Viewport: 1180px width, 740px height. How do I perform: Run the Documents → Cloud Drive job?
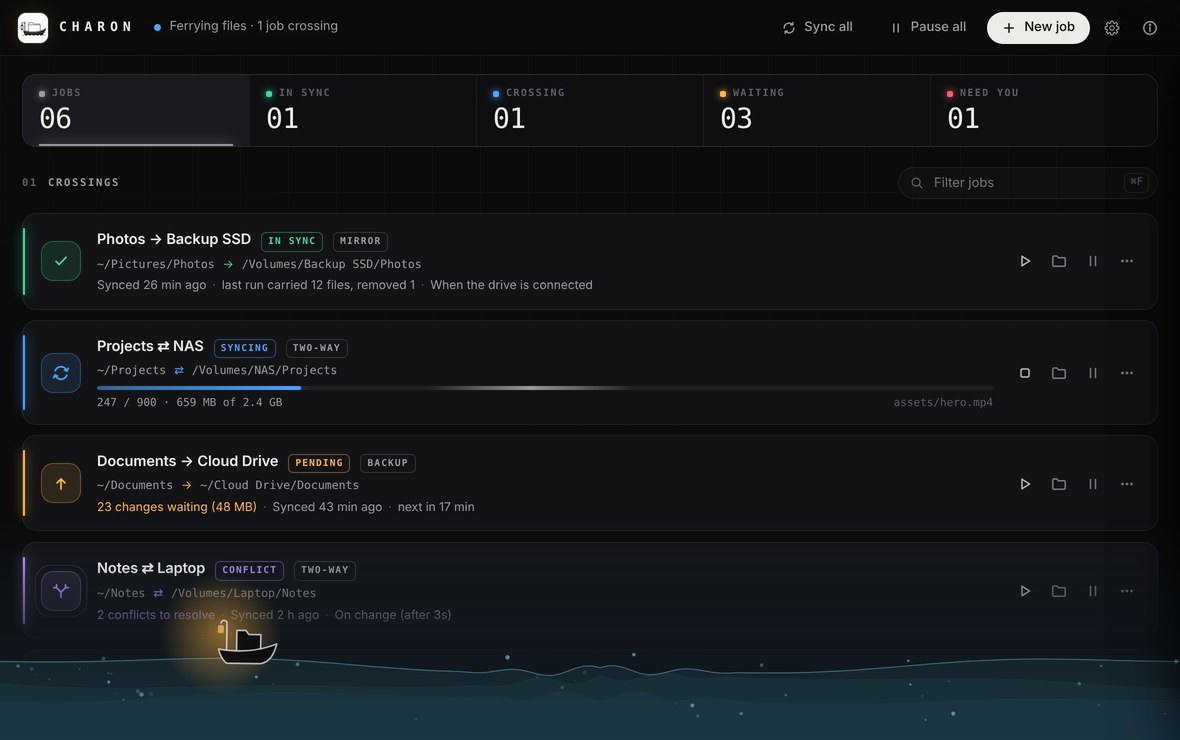click(x=1025, y=484)
